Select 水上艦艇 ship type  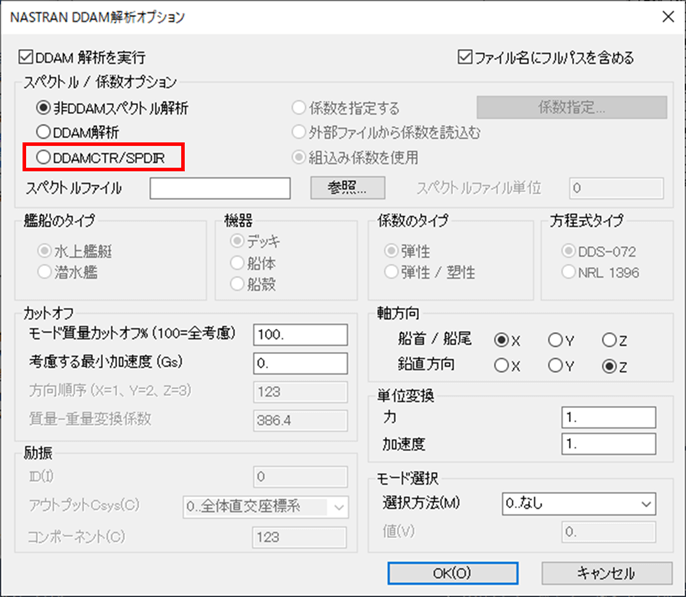tap(44, 251)
